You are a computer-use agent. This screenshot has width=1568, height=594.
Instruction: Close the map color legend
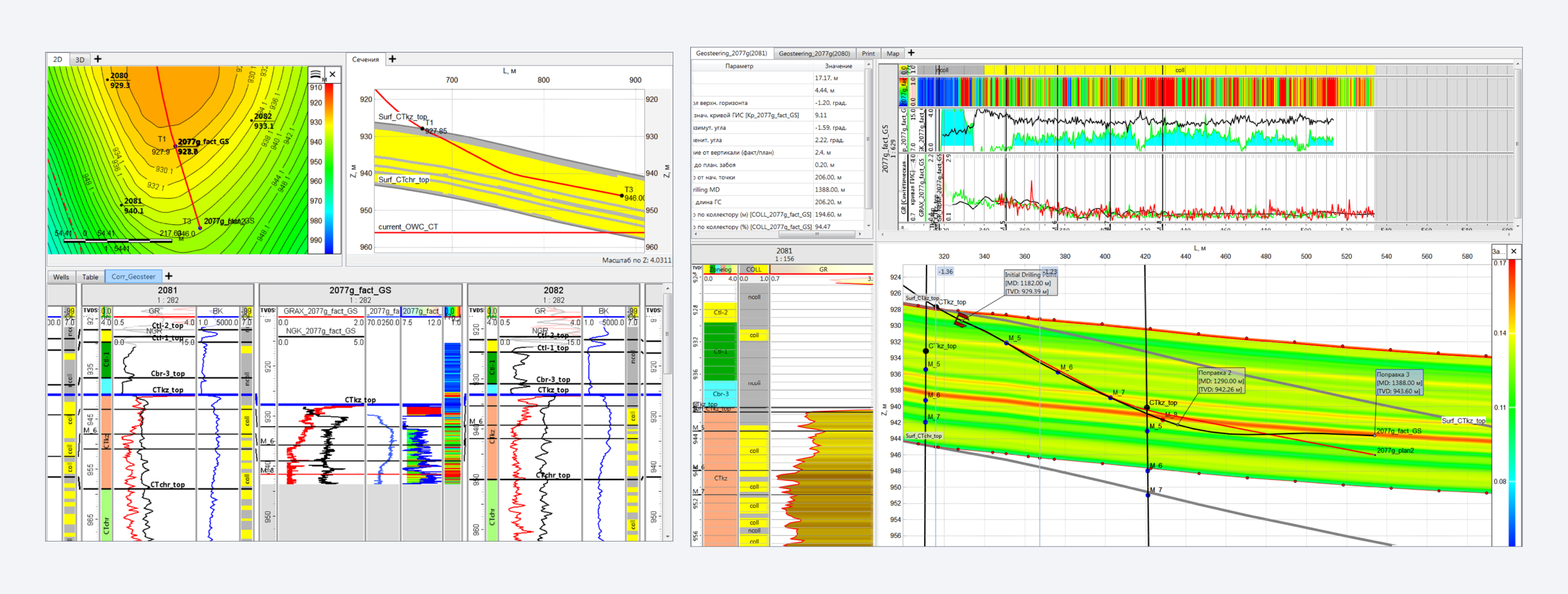click(332, 75)
